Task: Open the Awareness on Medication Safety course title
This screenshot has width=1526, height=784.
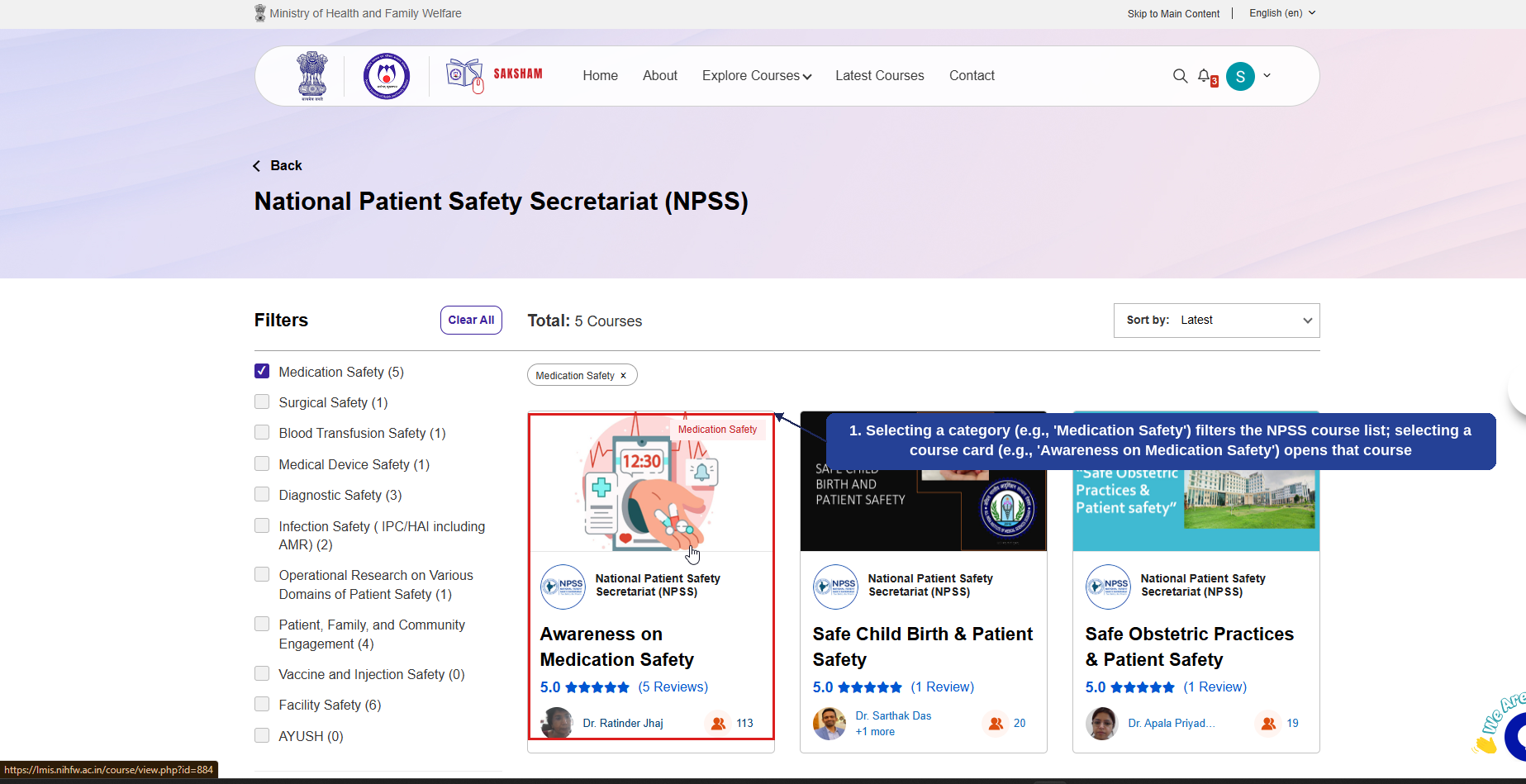Action: pyautogui.click(x=617, y=647)
